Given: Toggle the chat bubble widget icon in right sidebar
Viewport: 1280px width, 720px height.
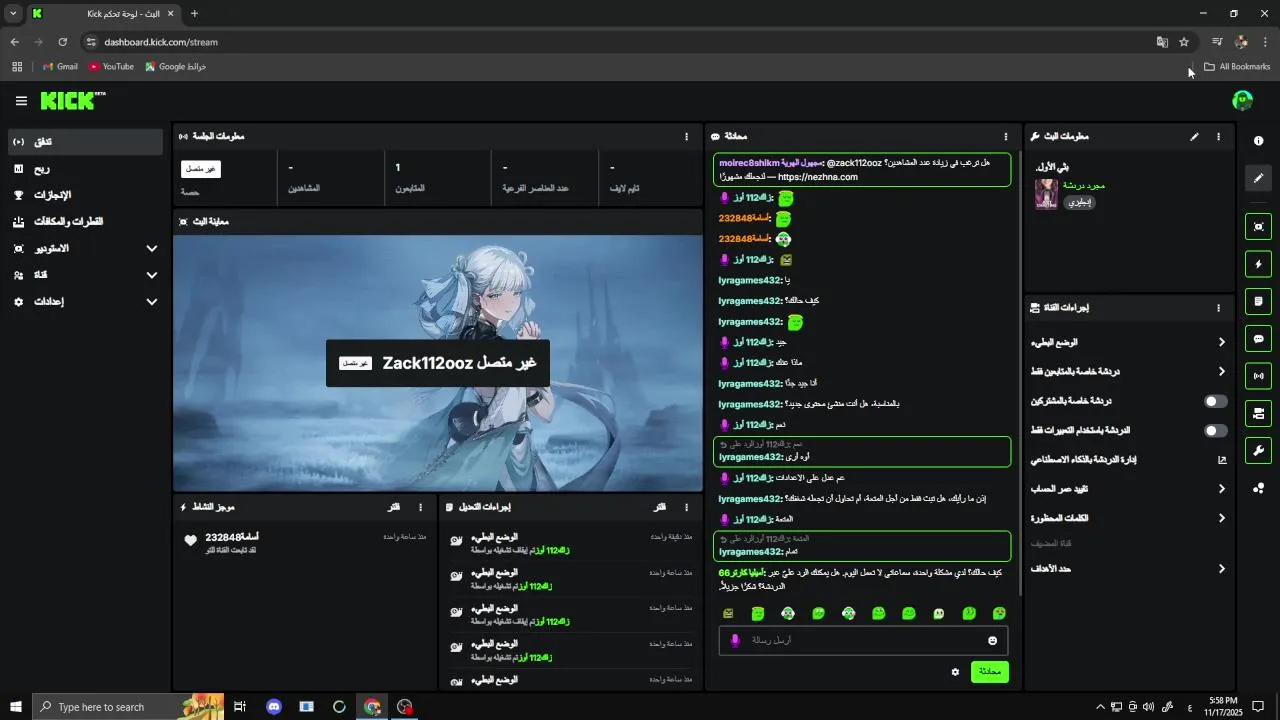Looking at the screenshot, I should [1258, 339].
